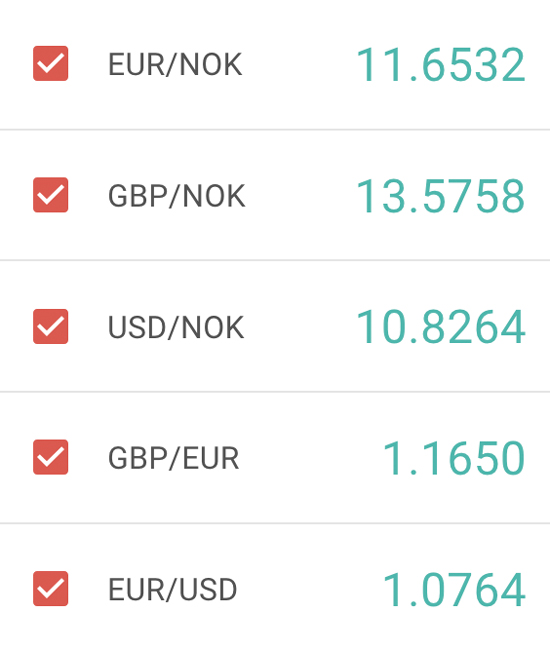
Task: Click empty area of the GBP/NOK row
Action: click(x=300, y=196)
